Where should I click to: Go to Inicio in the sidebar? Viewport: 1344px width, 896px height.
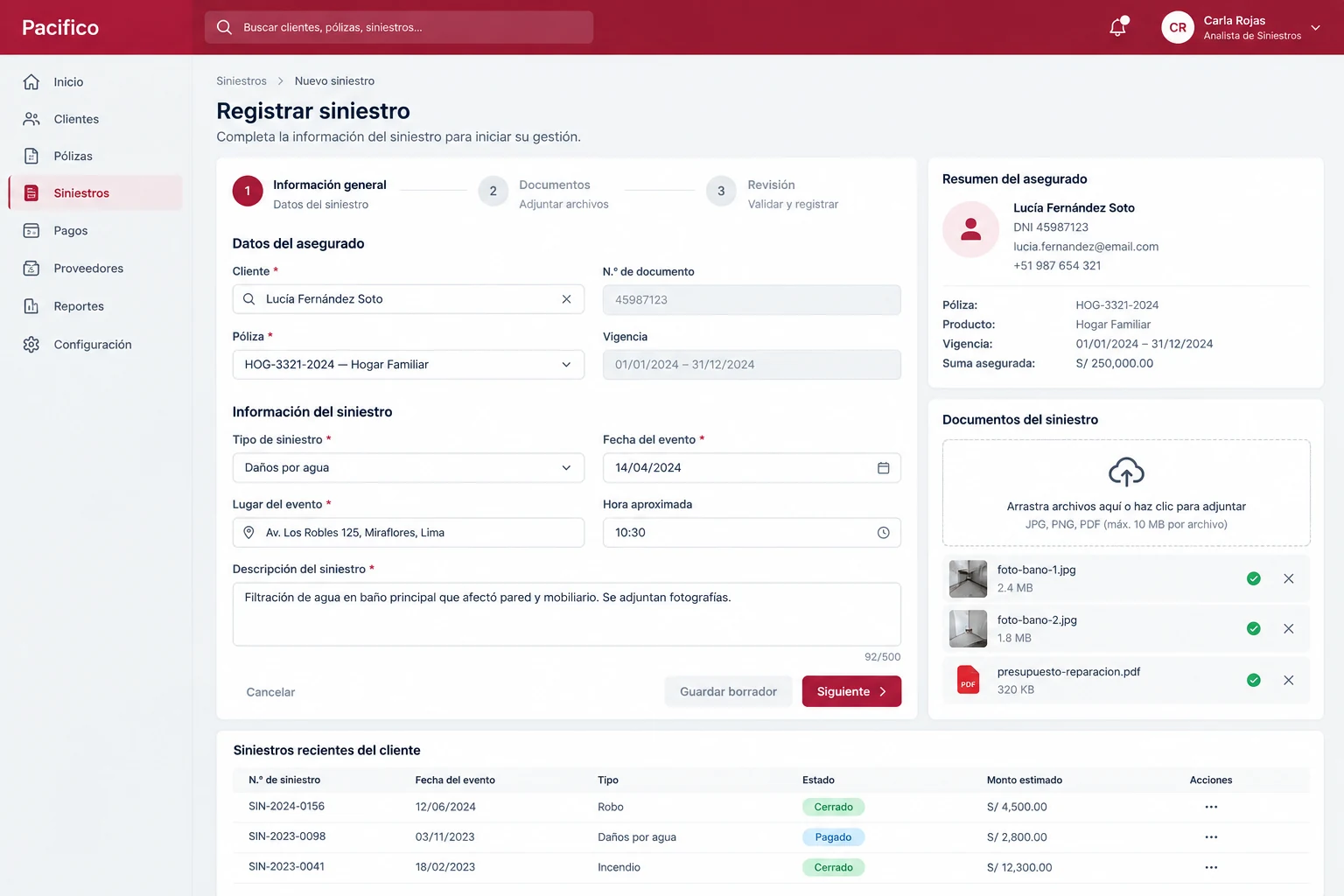95,81
